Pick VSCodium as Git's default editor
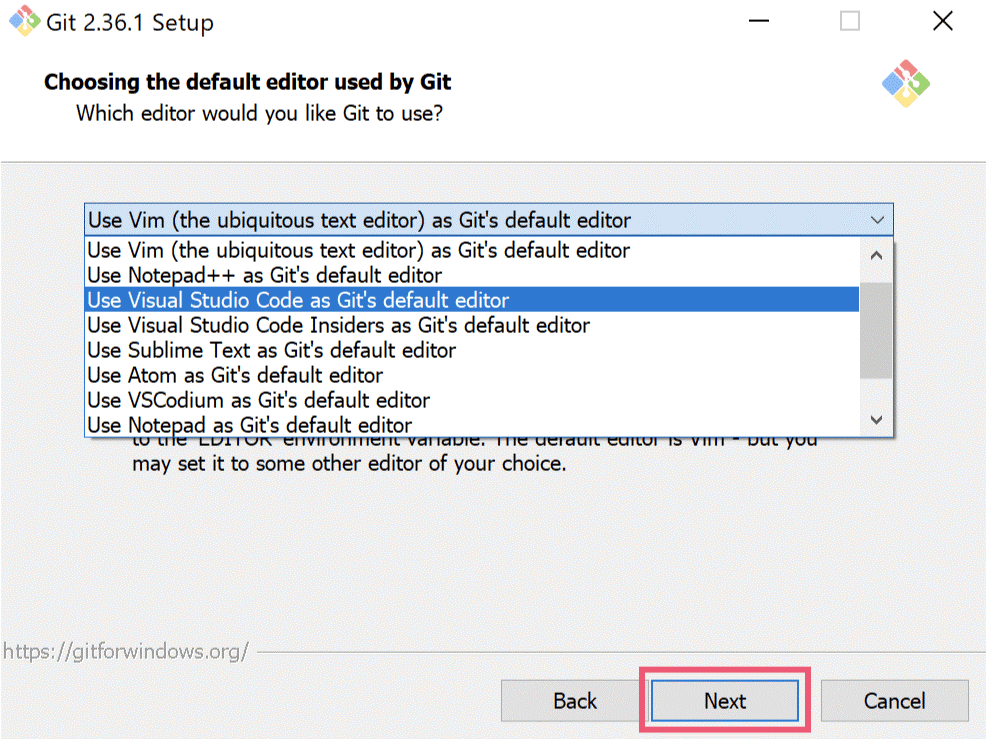This screenshot has height=739, width=986. (x=258, y=400)
